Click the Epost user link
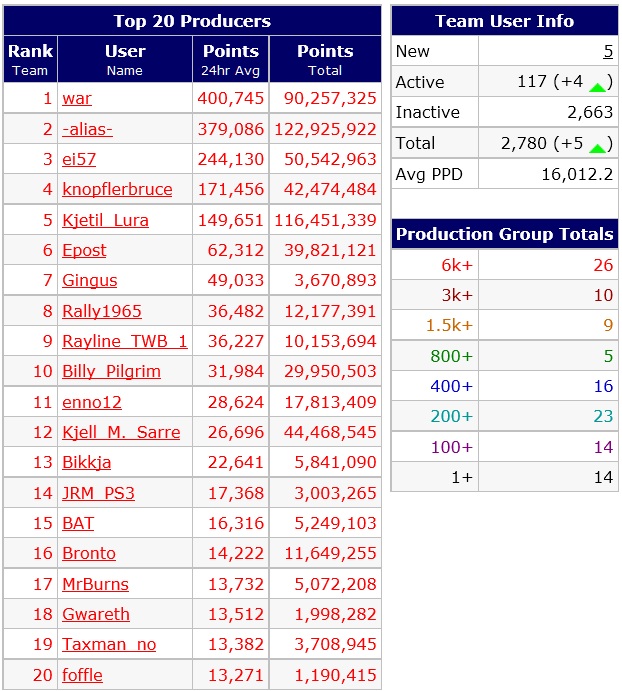622x691 pixels. click(84, 250)
